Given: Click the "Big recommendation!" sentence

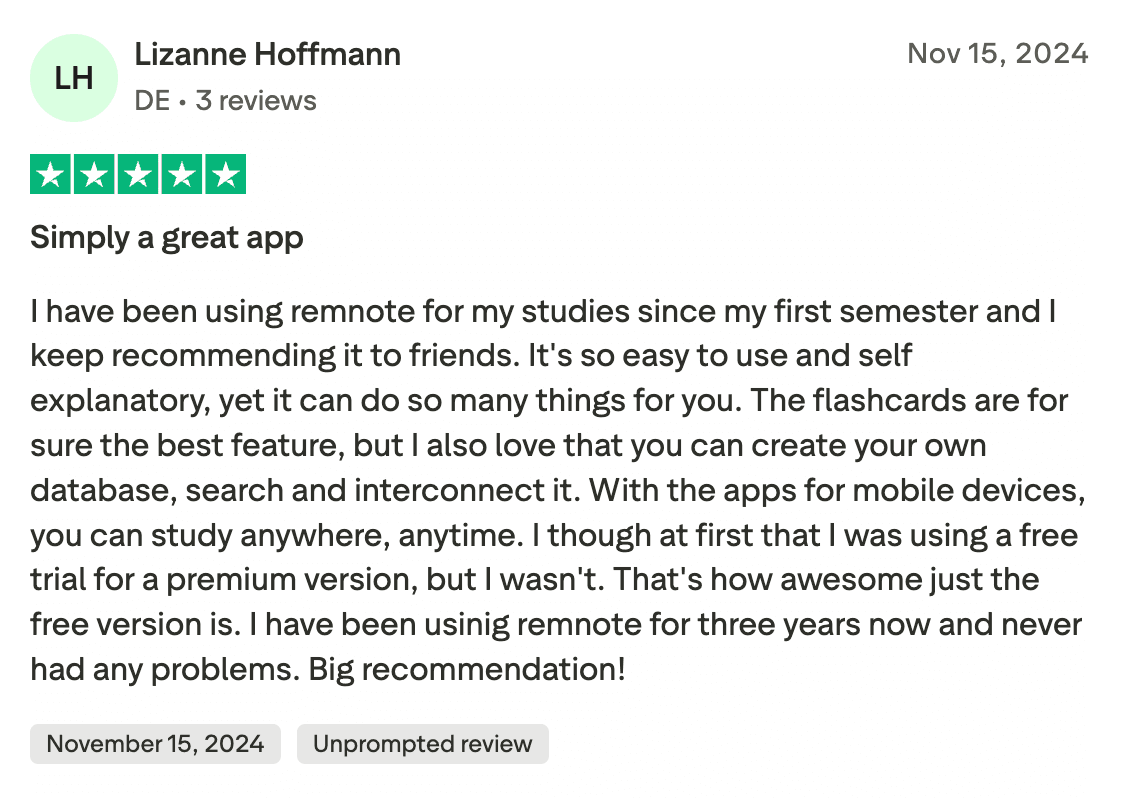Looking at the screenshot, I should pyautogui.click(x=467, y=669).
